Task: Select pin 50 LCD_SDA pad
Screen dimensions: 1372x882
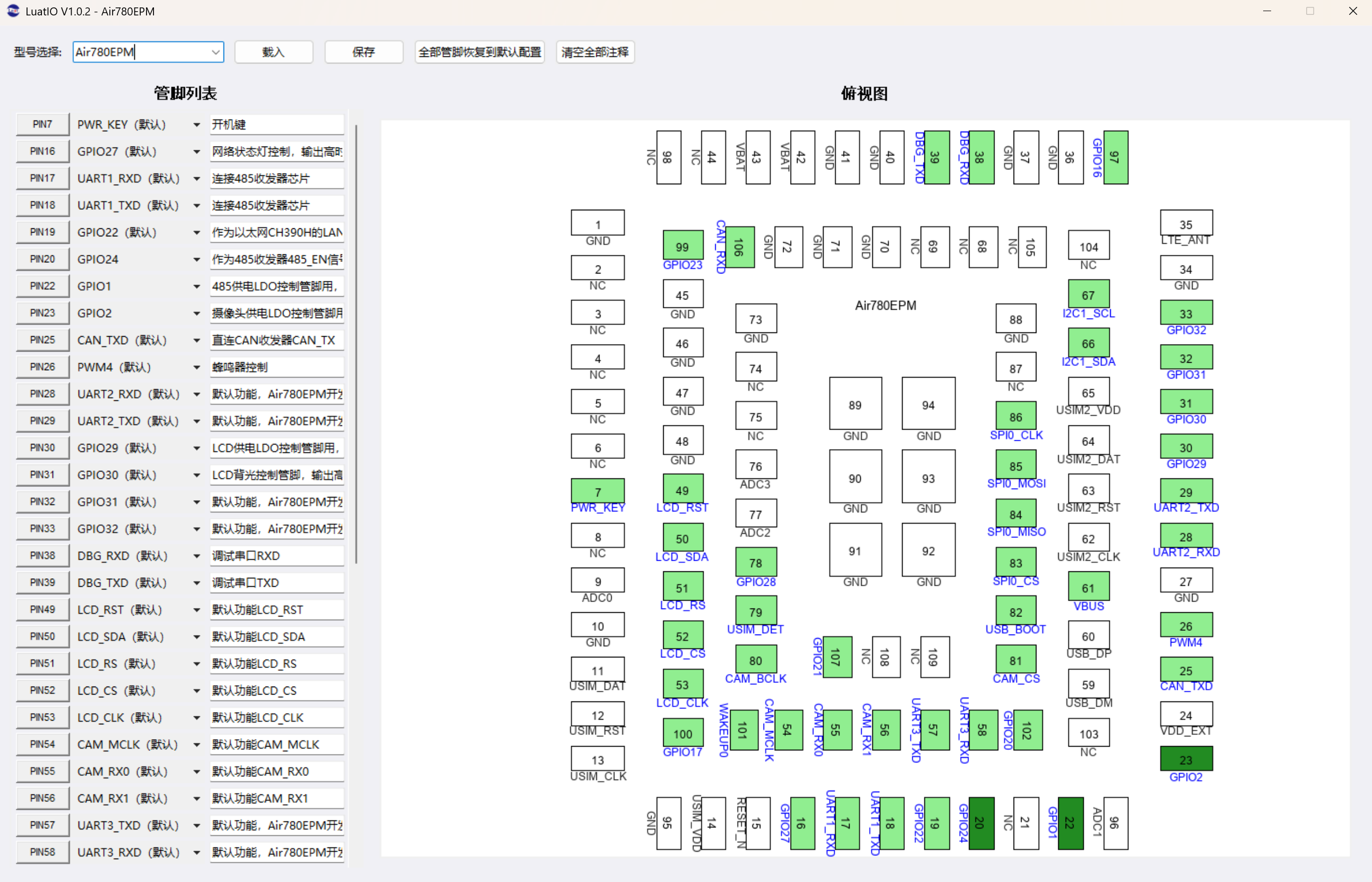Action: 683,537
